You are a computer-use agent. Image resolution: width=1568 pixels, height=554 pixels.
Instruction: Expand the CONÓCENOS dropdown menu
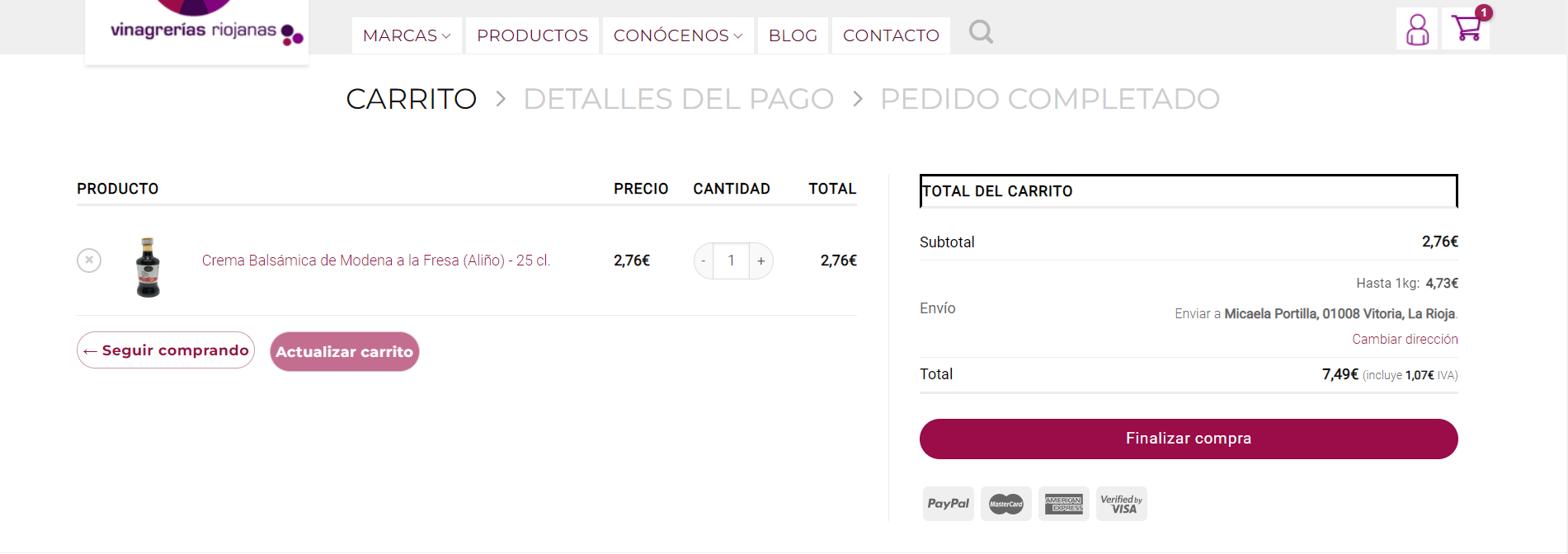[678, 35]
